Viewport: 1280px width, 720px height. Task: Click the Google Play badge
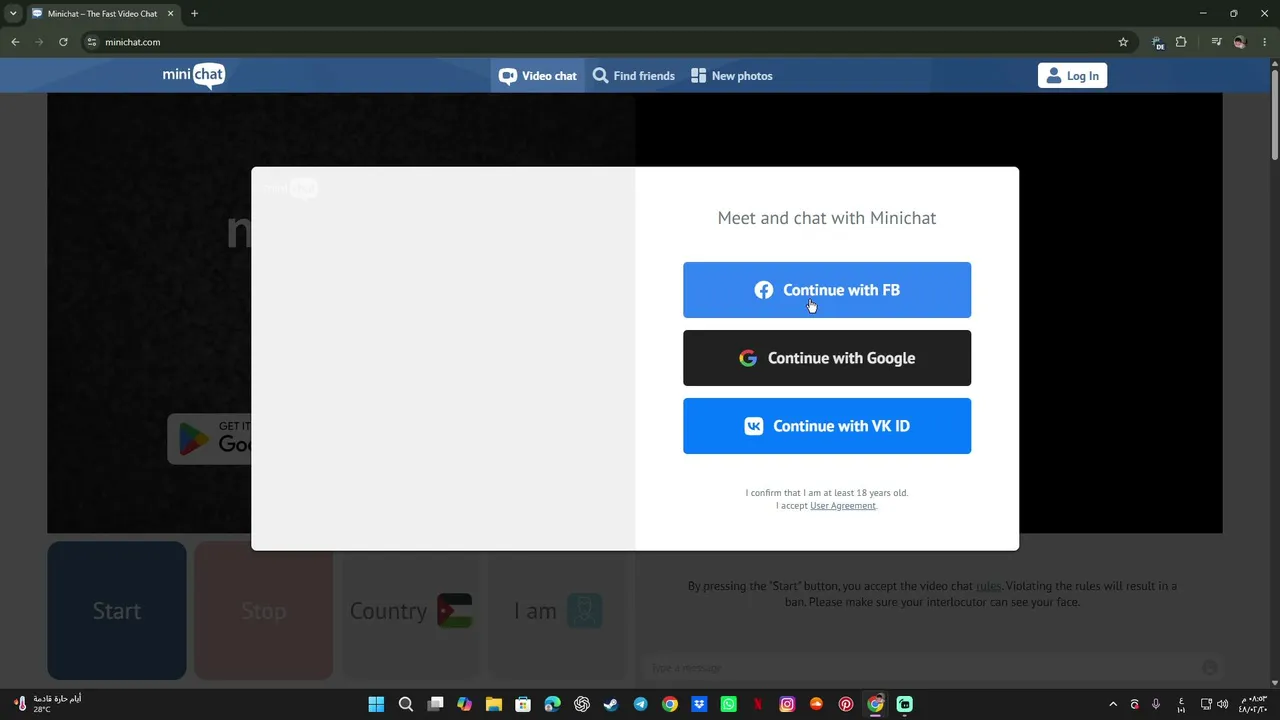click(210, 439)
